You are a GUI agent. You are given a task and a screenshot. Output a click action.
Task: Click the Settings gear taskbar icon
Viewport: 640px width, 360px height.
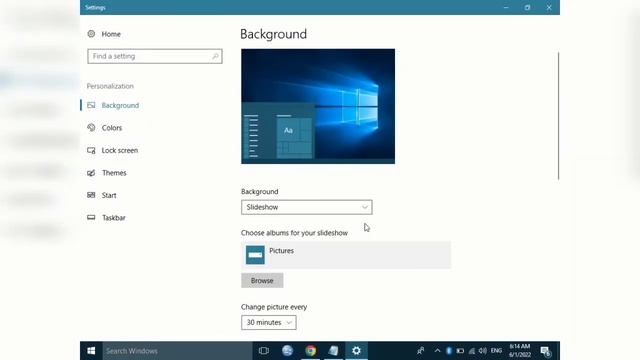pyautogui.click(x=356, y=351)
